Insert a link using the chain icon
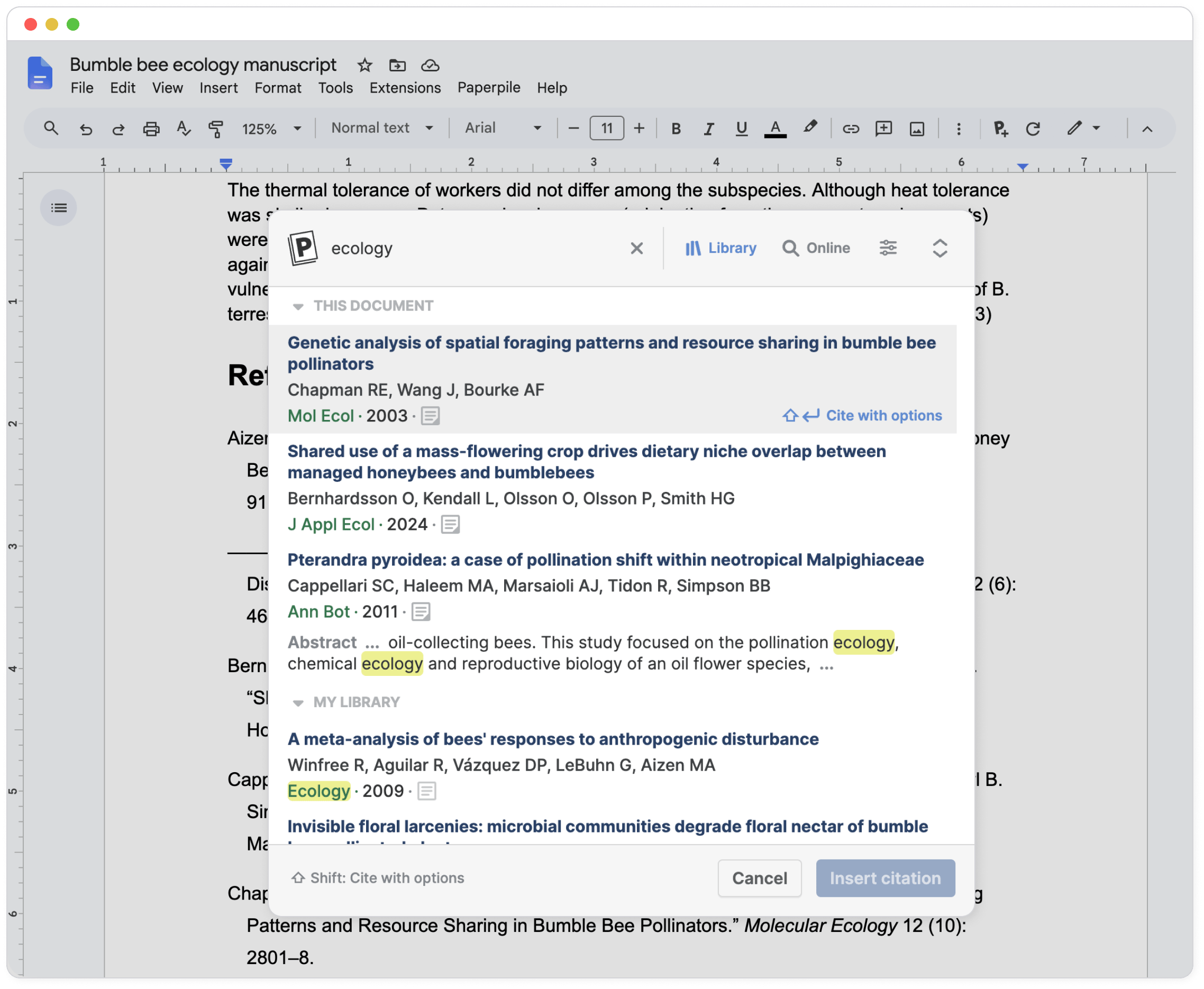The width and height of the screenshot is (1204, 989). [x=851, y=129]
